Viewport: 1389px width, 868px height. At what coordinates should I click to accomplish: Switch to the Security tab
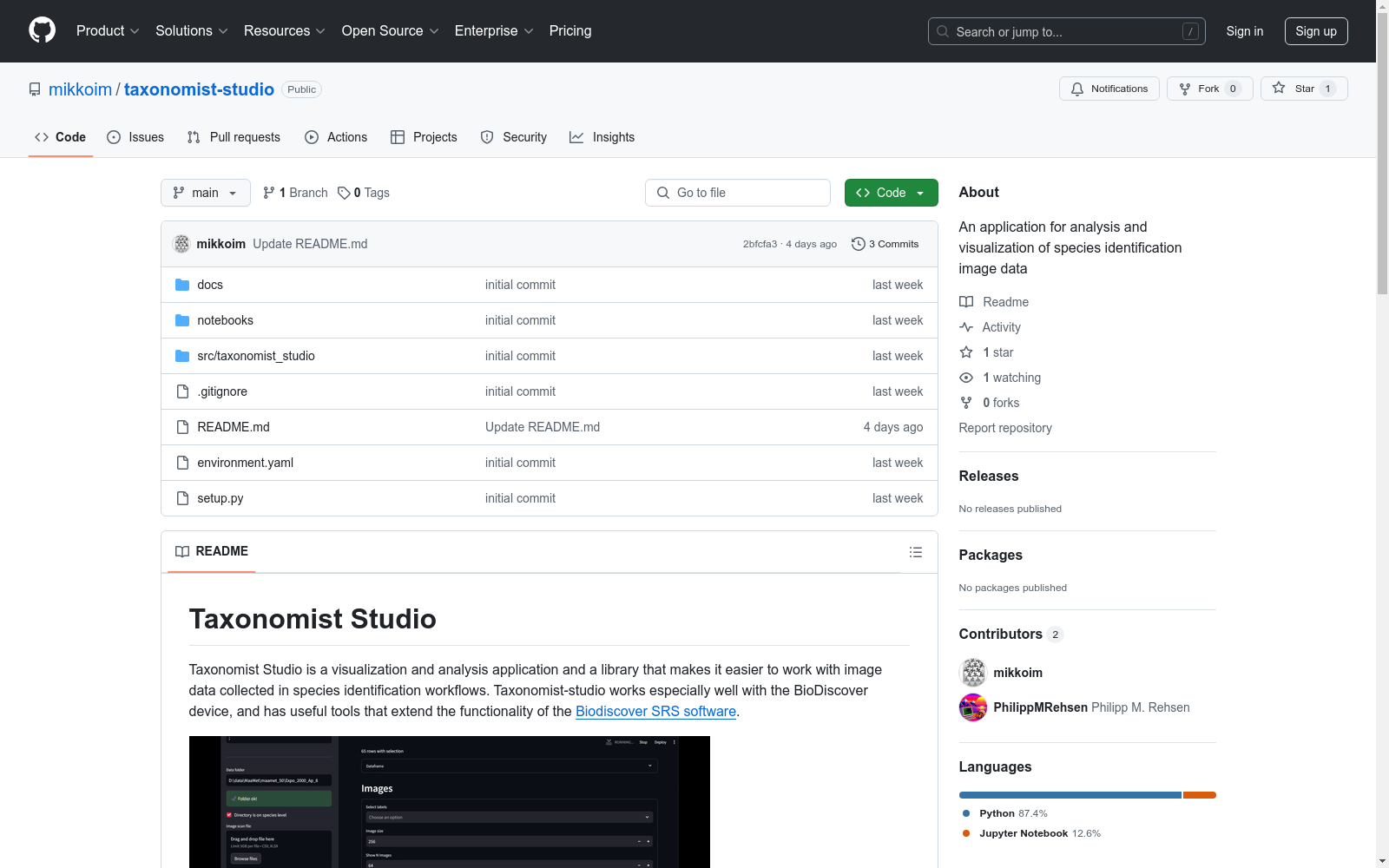(x=514, y=137)
